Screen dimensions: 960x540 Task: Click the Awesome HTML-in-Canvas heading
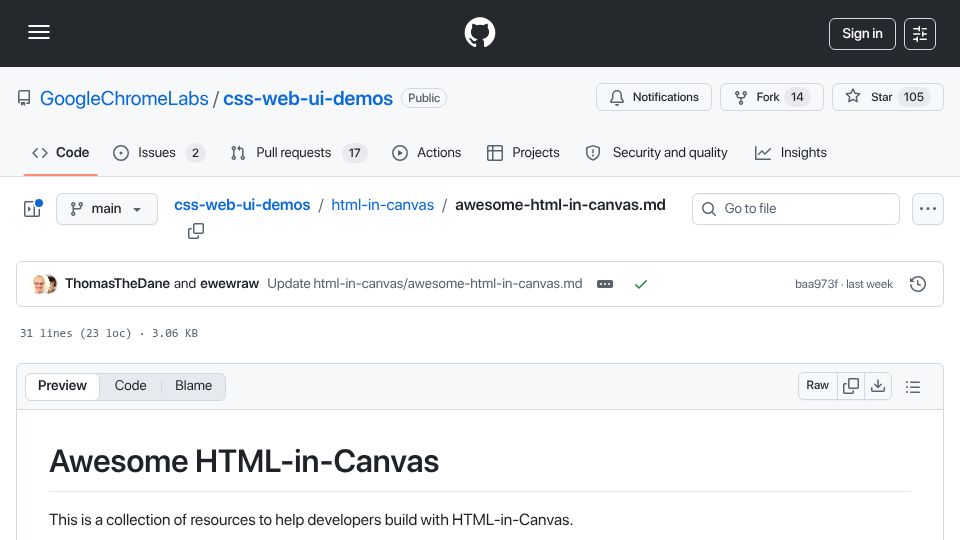[x=244, y=461]
